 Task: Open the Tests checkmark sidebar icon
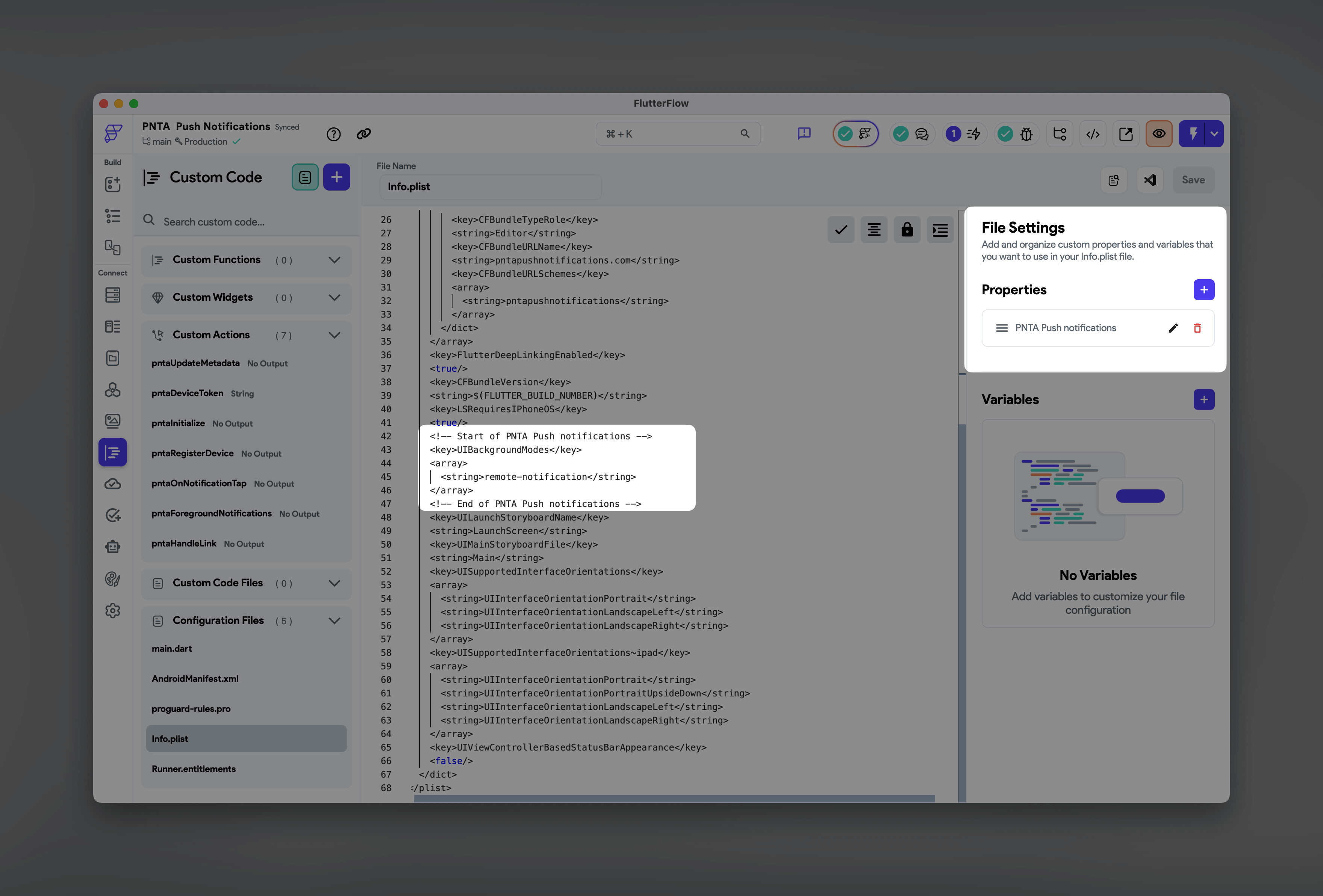(x=113, y=515)
